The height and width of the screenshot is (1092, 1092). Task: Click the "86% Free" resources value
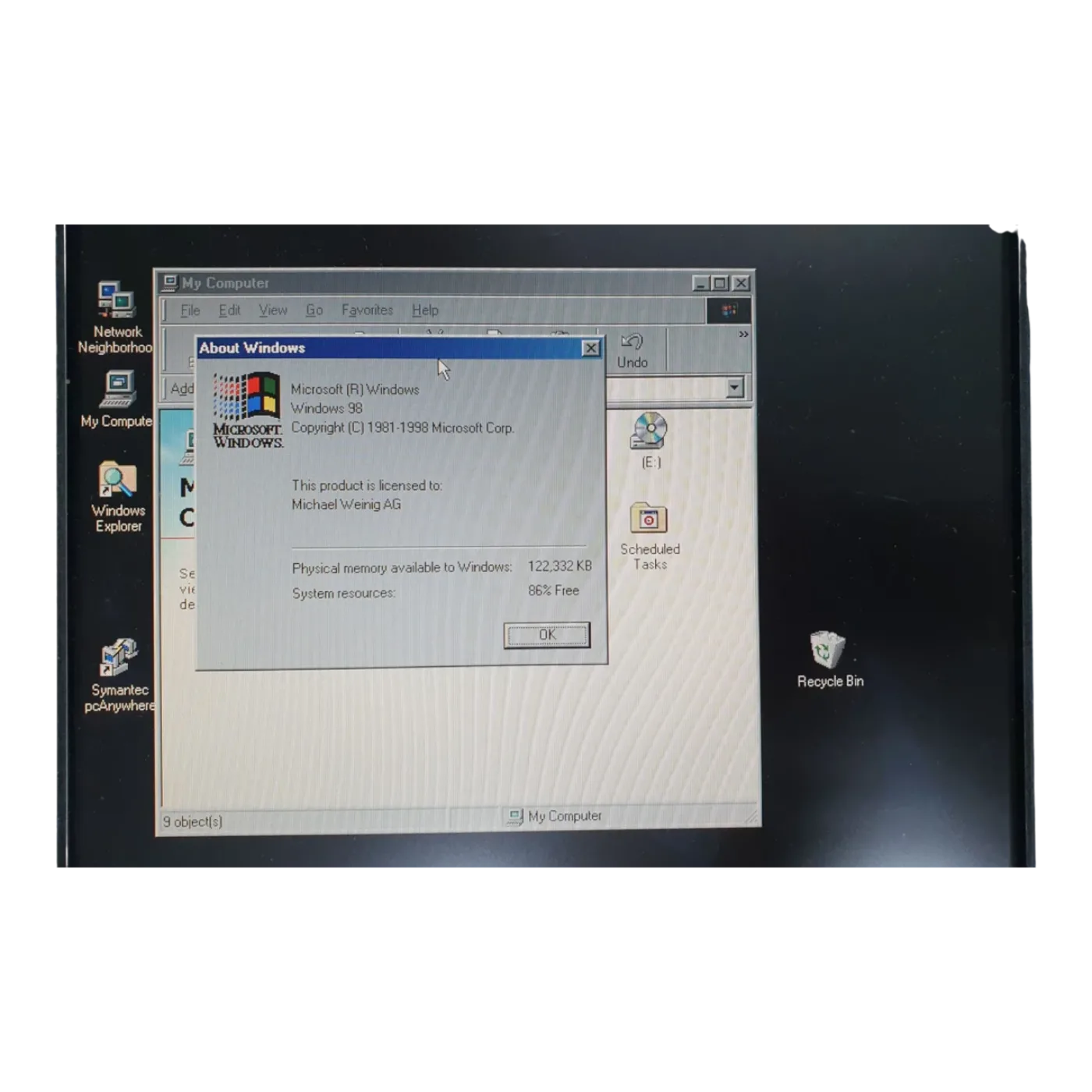(554, 590)
